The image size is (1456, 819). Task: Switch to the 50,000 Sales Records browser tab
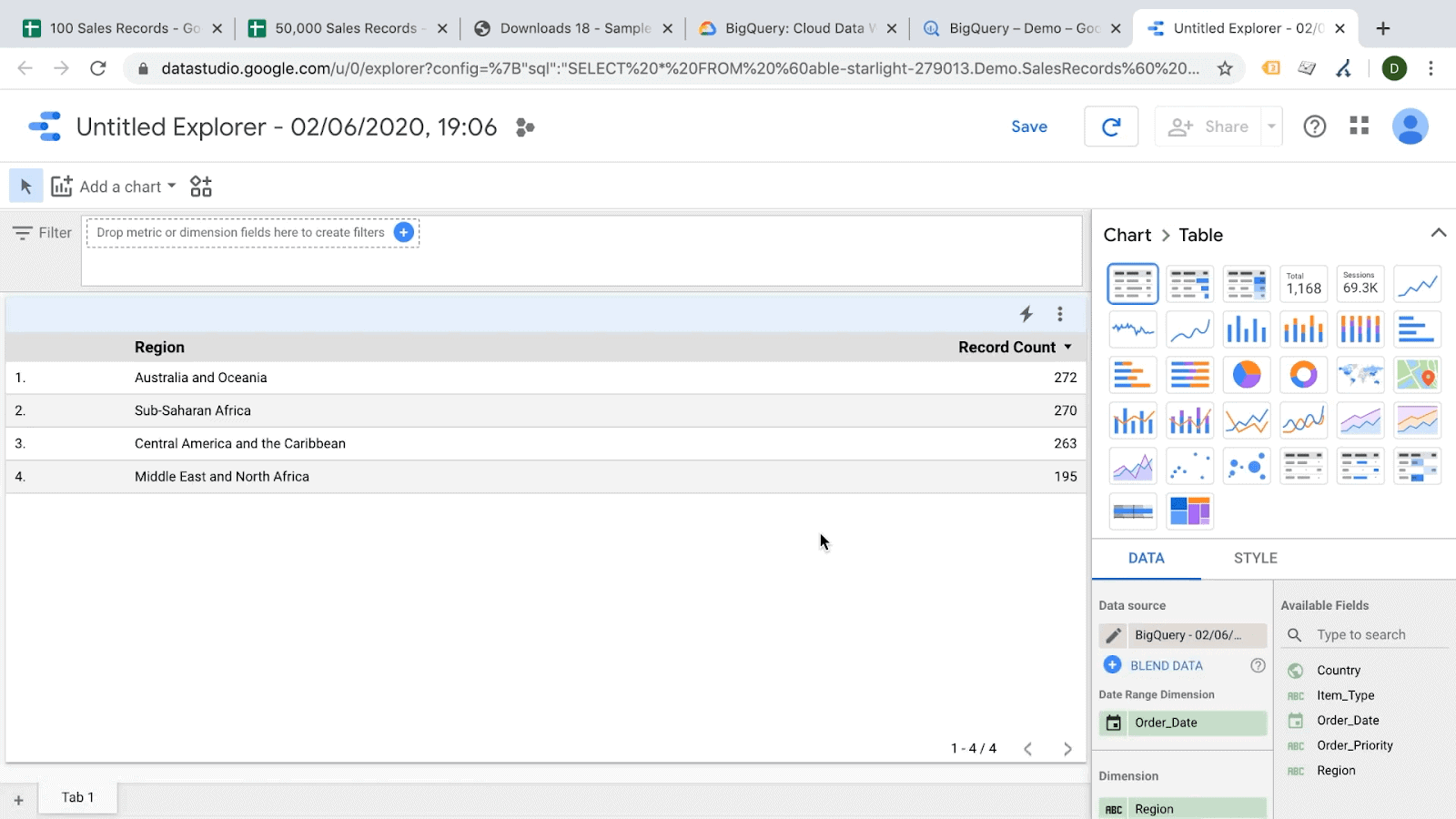coord(337,27)
